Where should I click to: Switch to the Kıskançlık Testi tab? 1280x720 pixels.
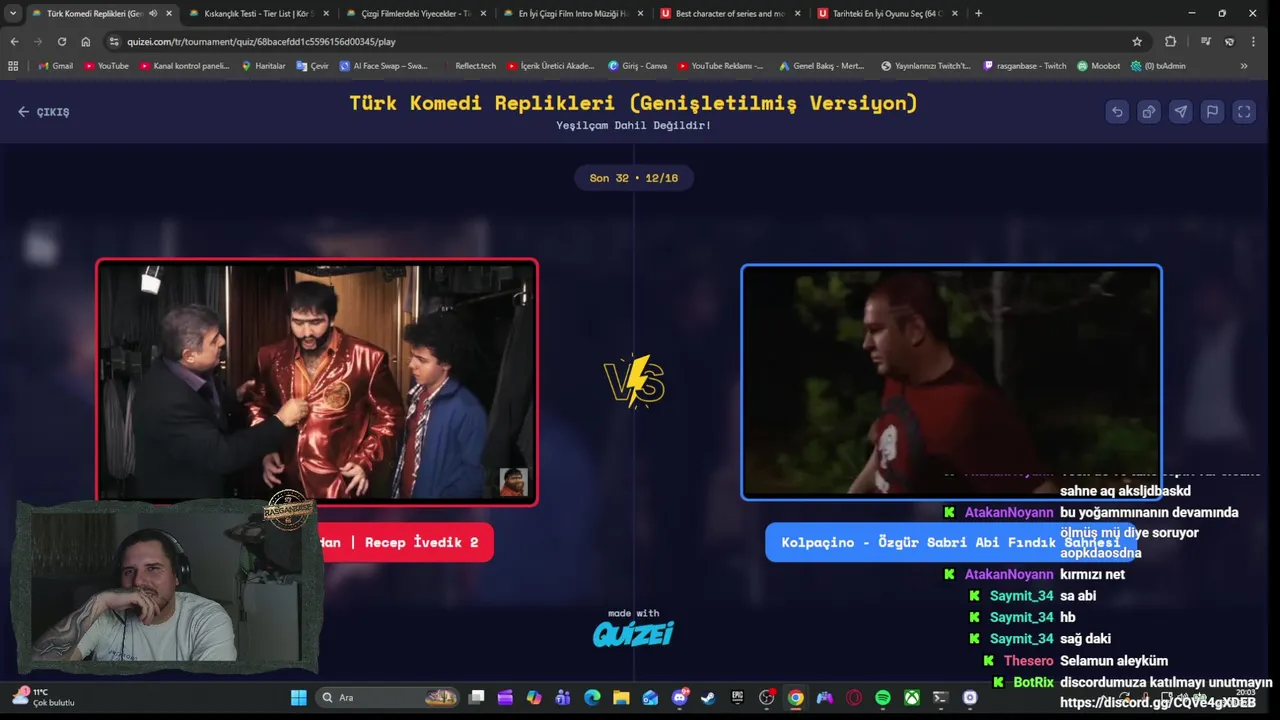(x=257, y=13)
